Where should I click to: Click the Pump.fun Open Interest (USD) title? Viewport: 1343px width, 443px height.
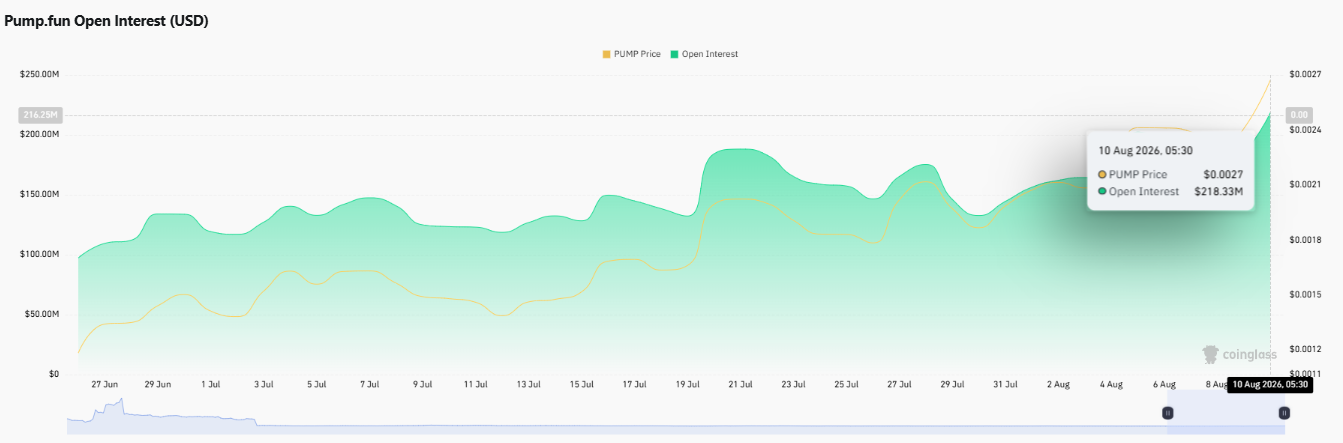click(x=106, y=21)
